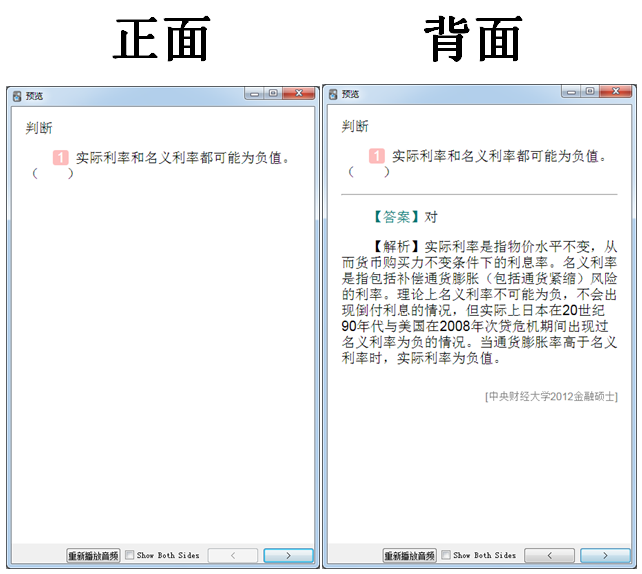Go to the next card in the right window
Viewport: 642px width, 574px height.
(605, 556)
